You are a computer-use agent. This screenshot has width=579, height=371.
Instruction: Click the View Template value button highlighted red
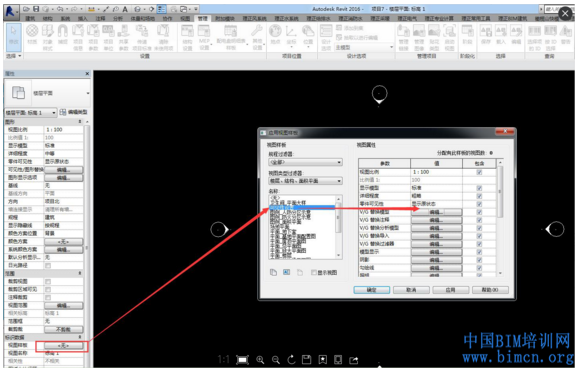pyautogui.click(x=64, y=346)
